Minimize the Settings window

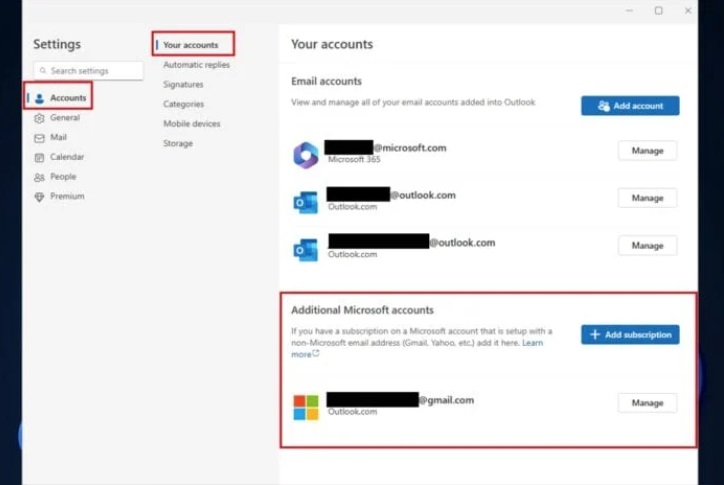pos(629,11)
